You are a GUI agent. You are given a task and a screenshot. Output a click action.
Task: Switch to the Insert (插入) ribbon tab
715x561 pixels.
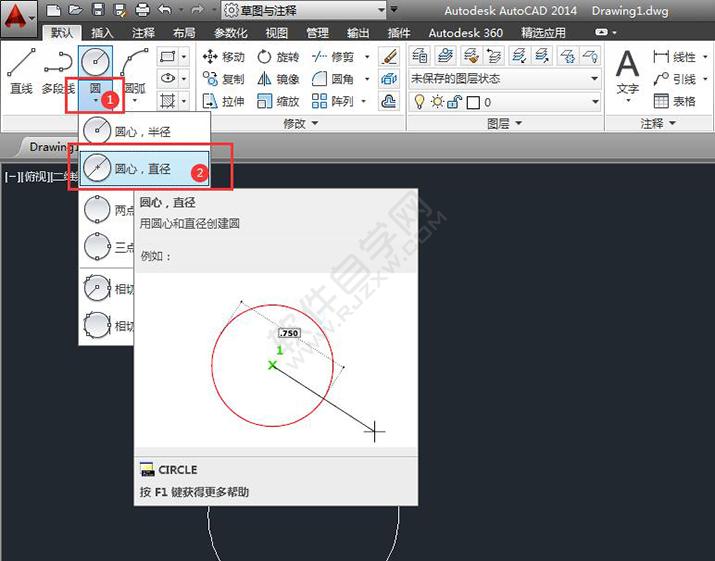tap(102, 33)
